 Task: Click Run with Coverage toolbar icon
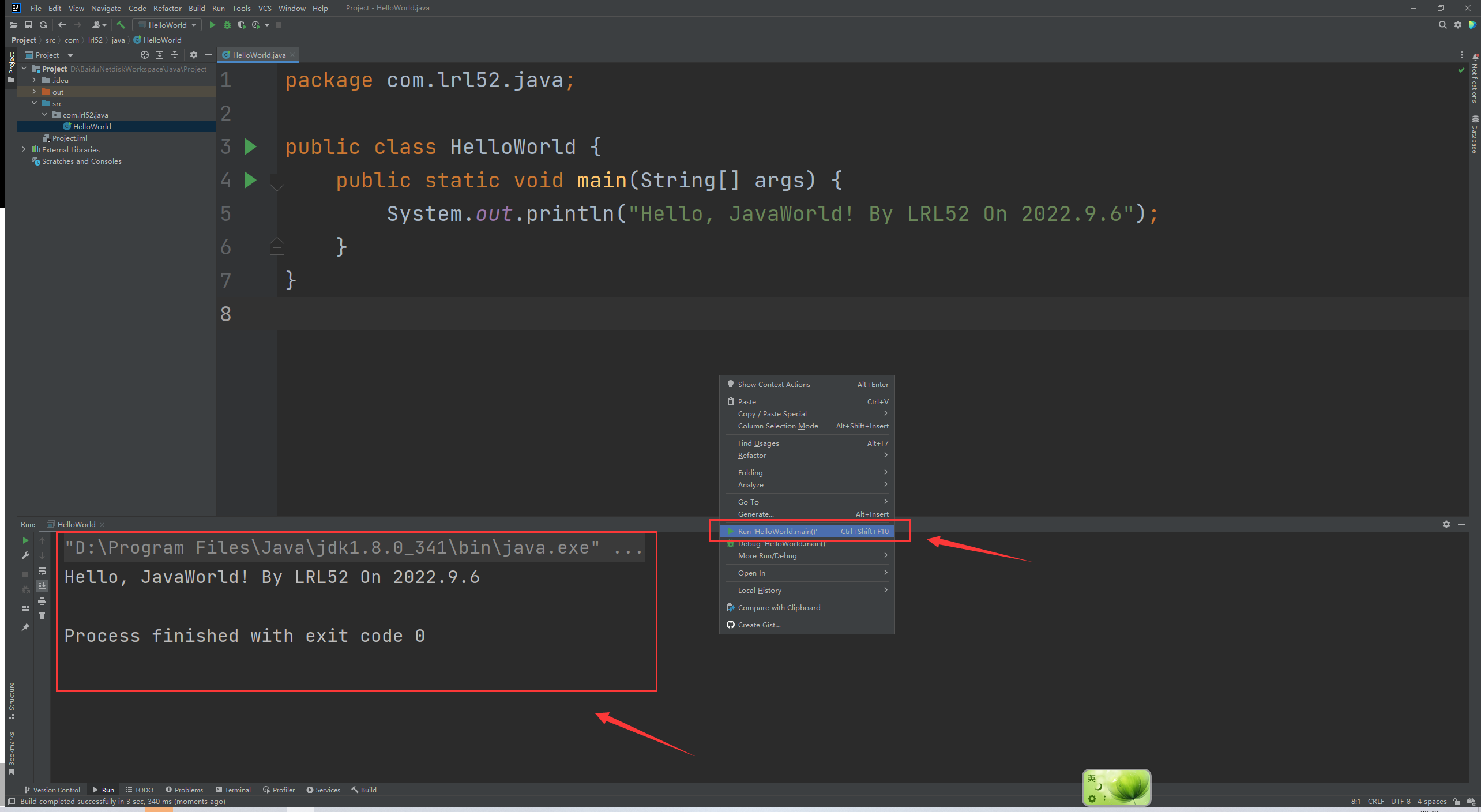coord(242,25)
